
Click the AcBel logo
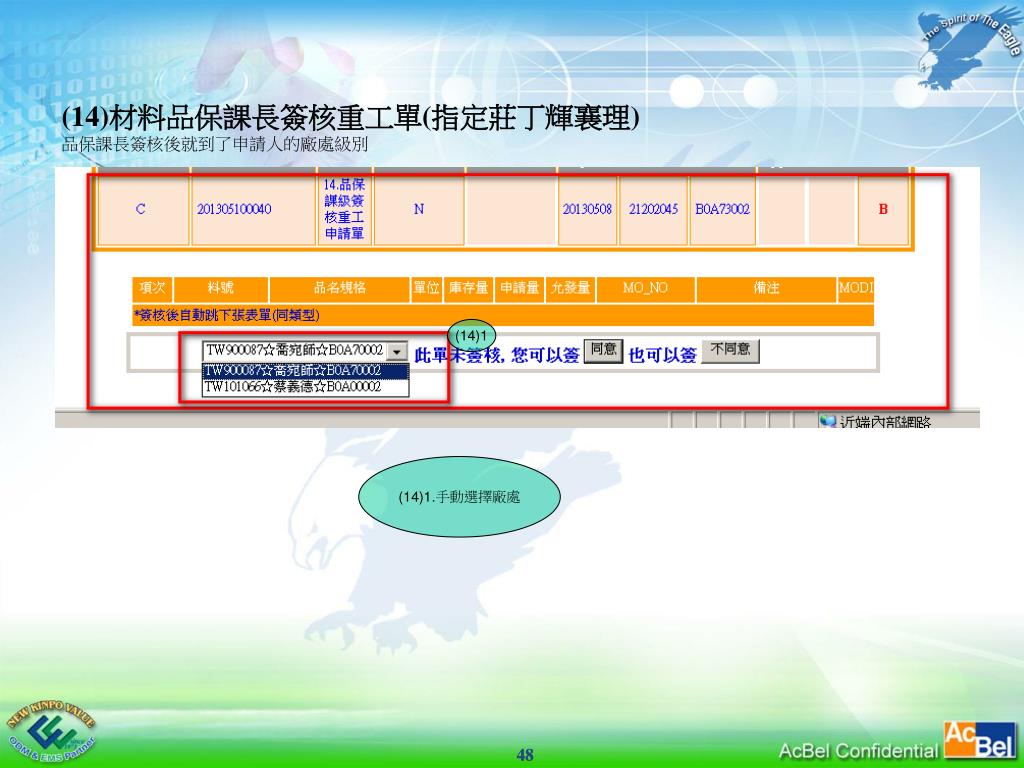click(x=979, y=741)
